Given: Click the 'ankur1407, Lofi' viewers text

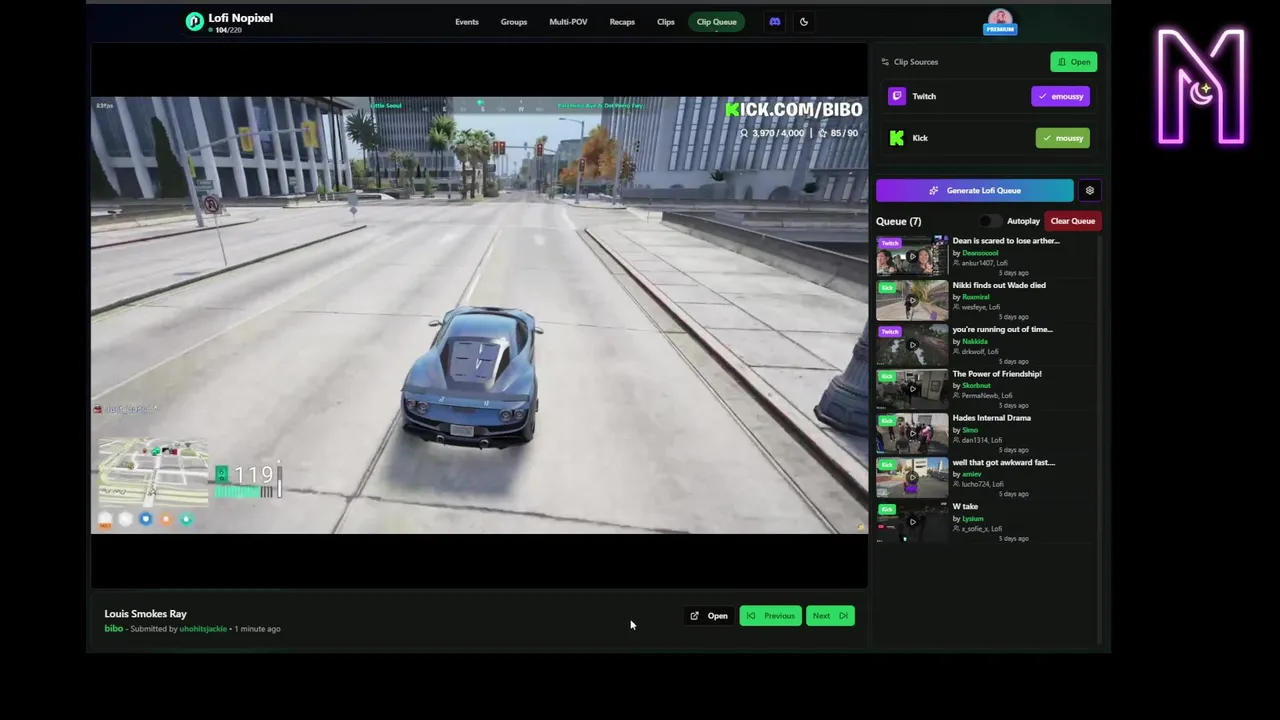Looking at the screenshot, I should (x=986, y=263).
